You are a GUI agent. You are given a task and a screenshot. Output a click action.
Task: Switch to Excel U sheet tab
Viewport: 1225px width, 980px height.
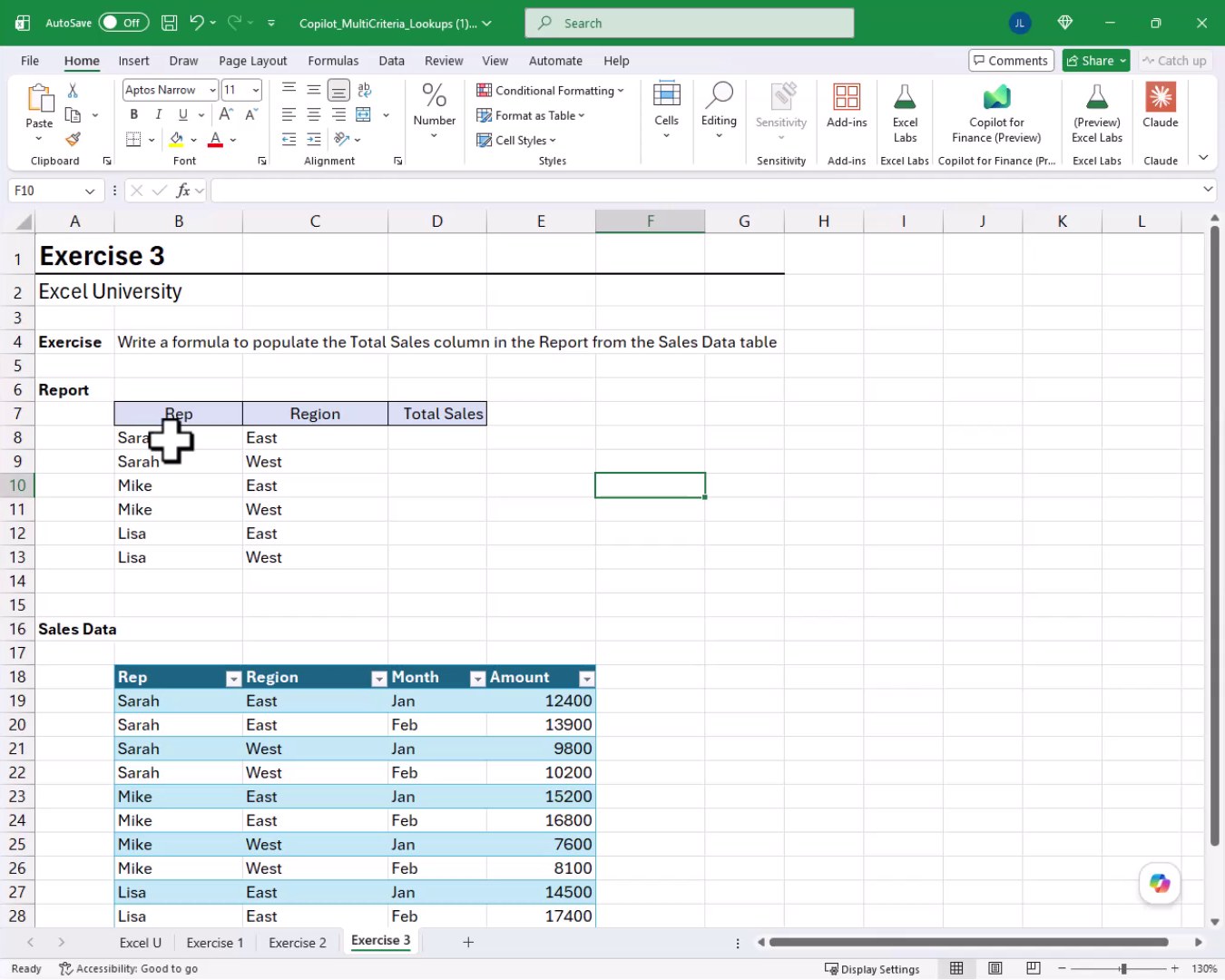[141, 943]
